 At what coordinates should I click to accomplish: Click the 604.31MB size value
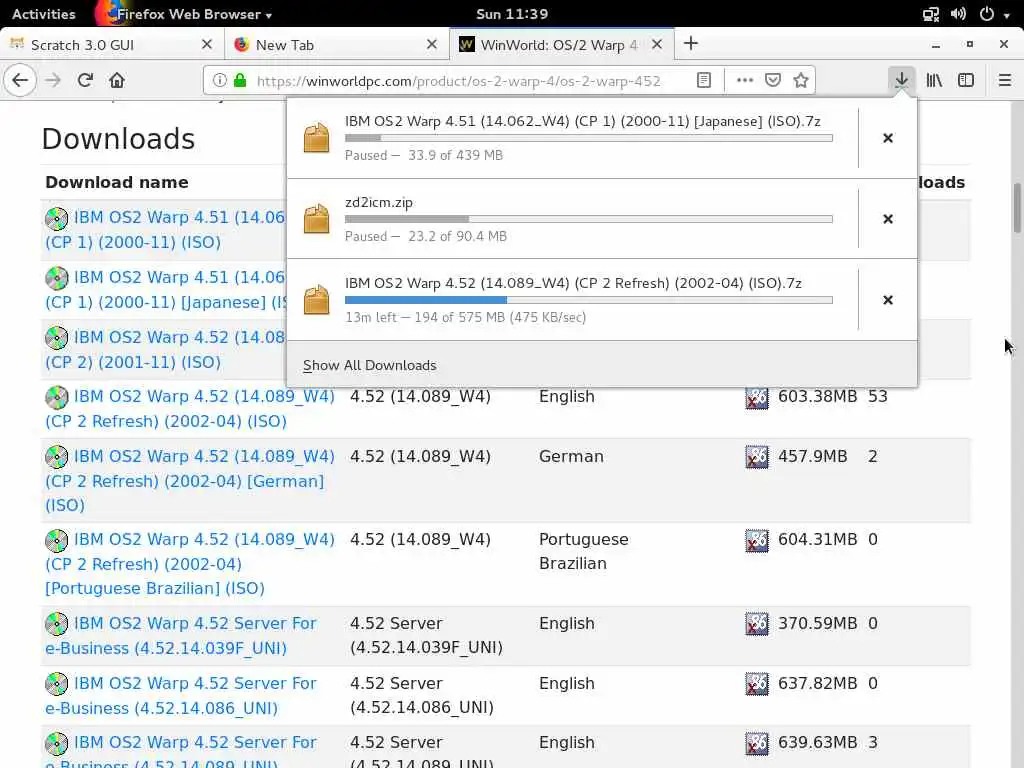click(x=817, y=539)
